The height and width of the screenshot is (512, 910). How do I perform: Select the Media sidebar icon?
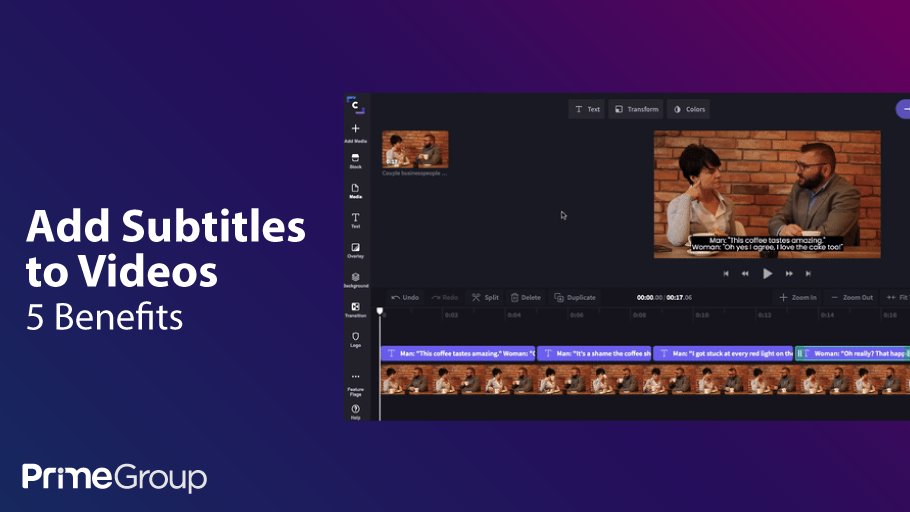tap(356, 192)
